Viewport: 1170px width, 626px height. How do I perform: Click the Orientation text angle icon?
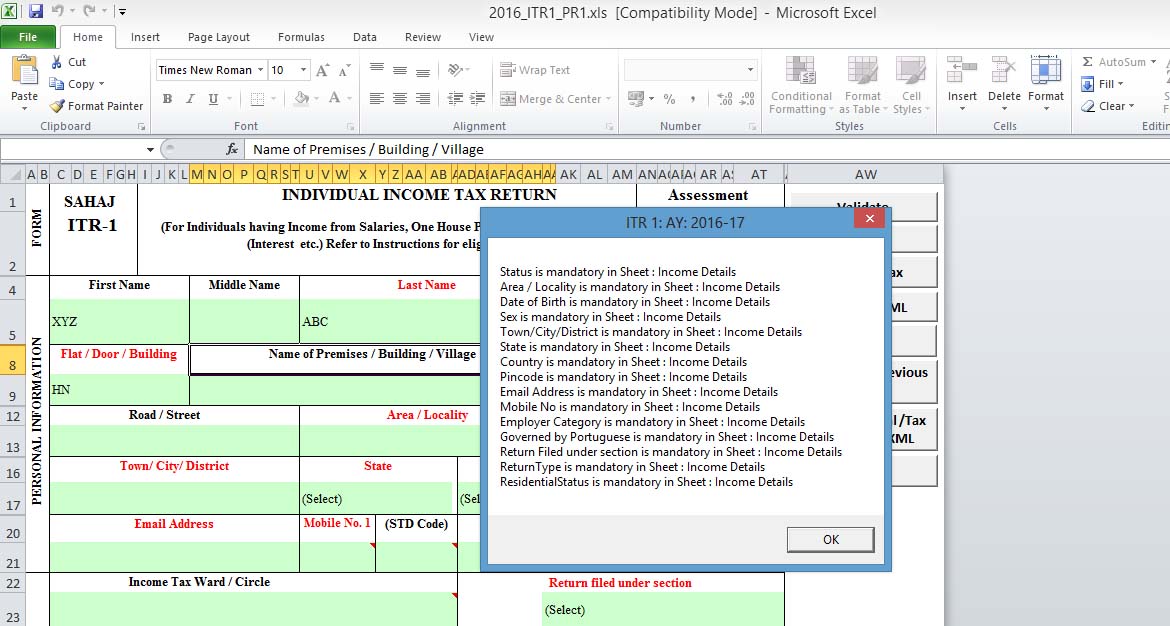pyautogui.click(x=454, y=70)
